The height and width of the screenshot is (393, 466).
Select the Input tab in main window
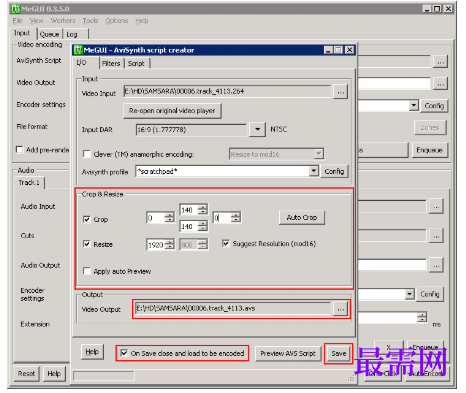click(x=22, y=33)
